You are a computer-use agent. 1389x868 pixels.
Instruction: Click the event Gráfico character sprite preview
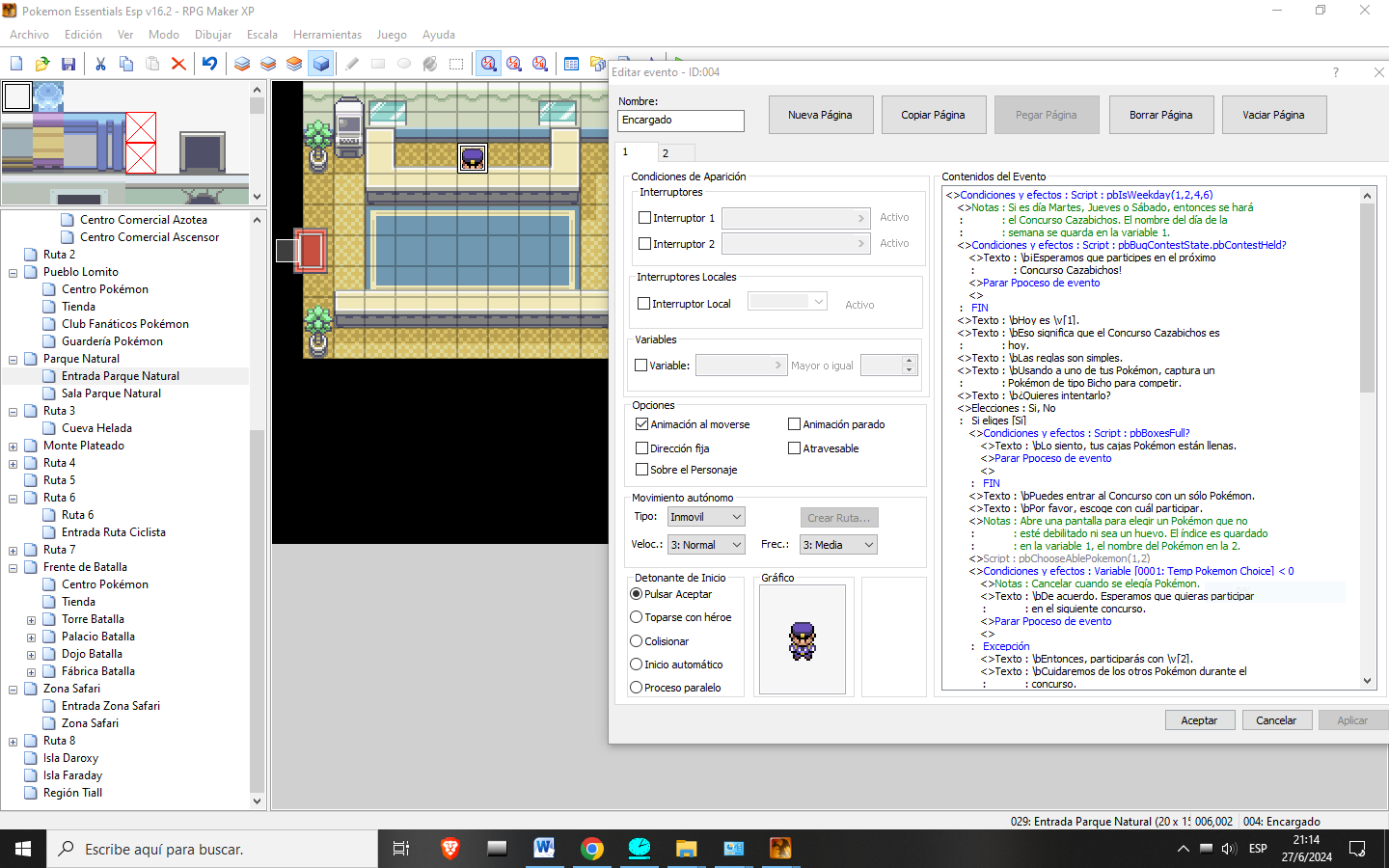[x=803, y=639]
